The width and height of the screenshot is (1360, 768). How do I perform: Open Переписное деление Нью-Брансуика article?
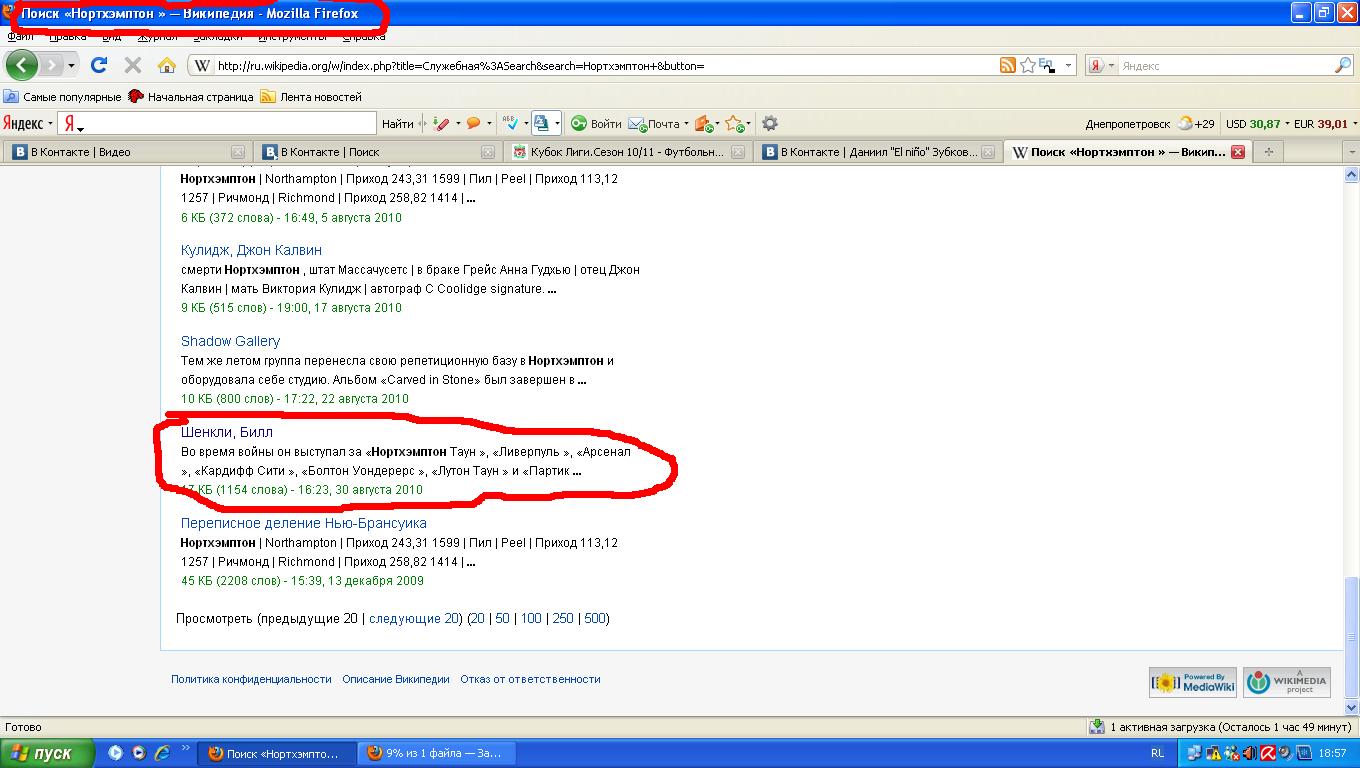[303, 523]
